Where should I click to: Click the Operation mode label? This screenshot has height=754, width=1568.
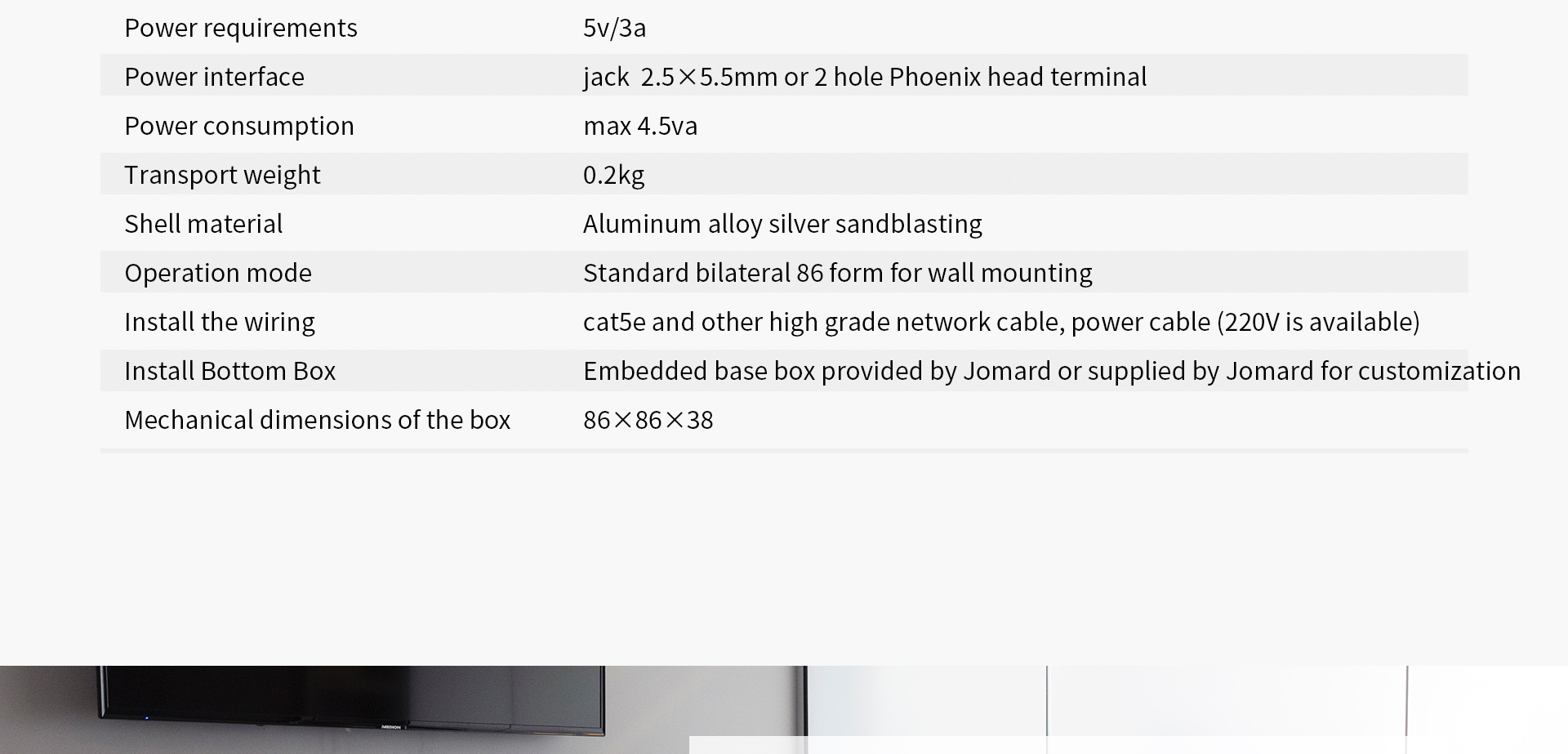(218, 273)
